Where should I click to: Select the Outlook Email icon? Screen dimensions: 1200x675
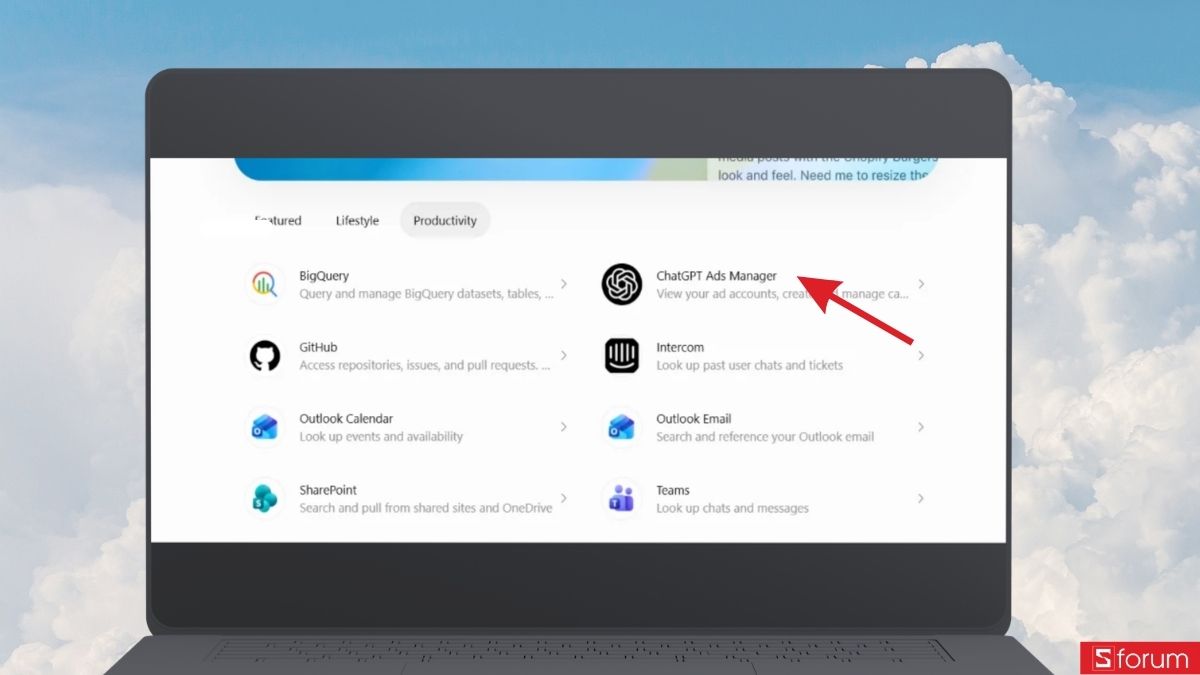point(622,427)
